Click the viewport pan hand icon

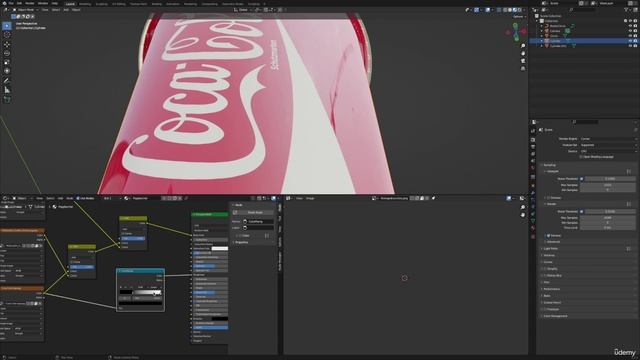[x=523, y=53]
